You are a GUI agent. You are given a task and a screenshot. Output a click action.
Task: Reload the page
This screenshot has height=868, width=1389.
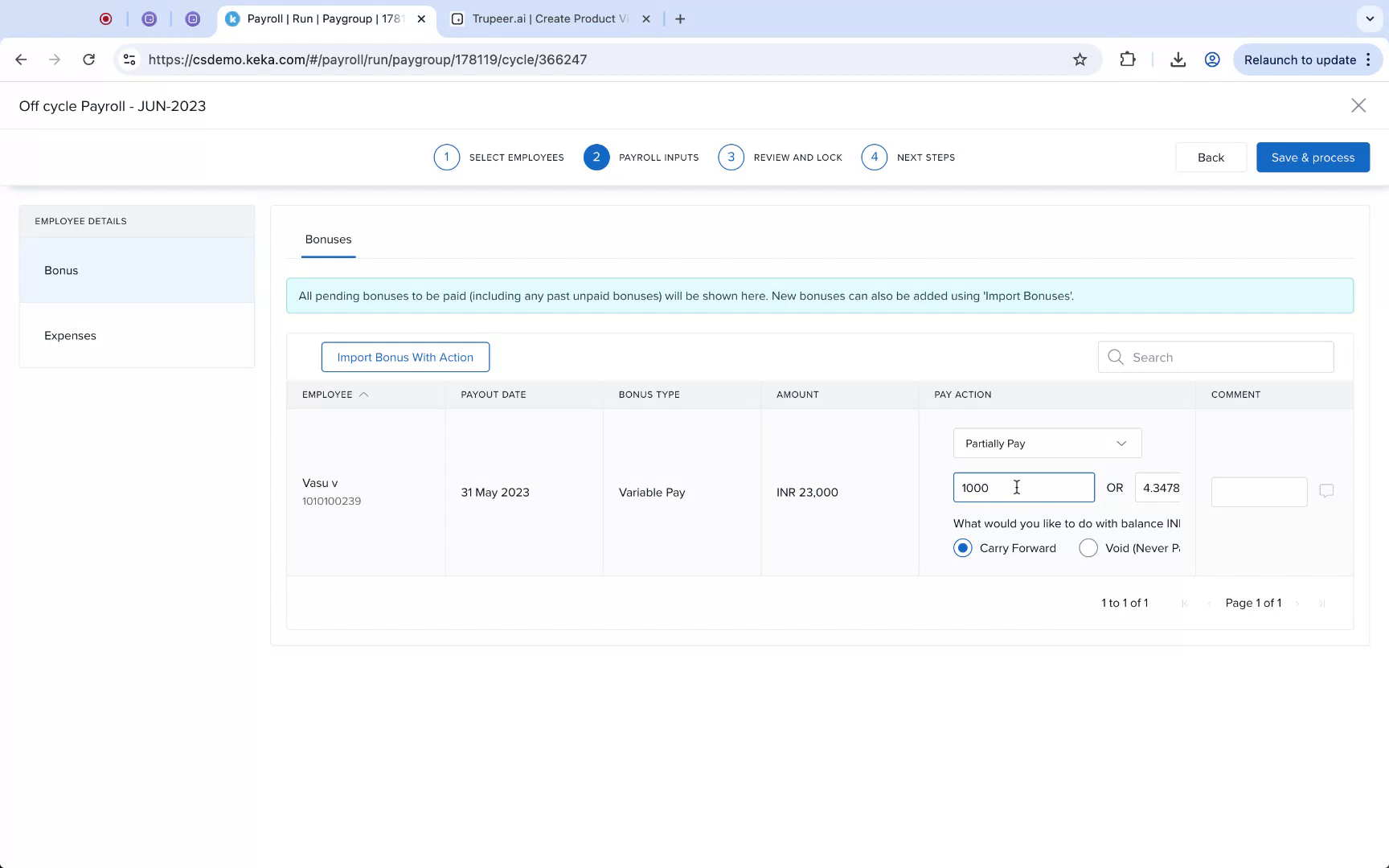(89, 59)
